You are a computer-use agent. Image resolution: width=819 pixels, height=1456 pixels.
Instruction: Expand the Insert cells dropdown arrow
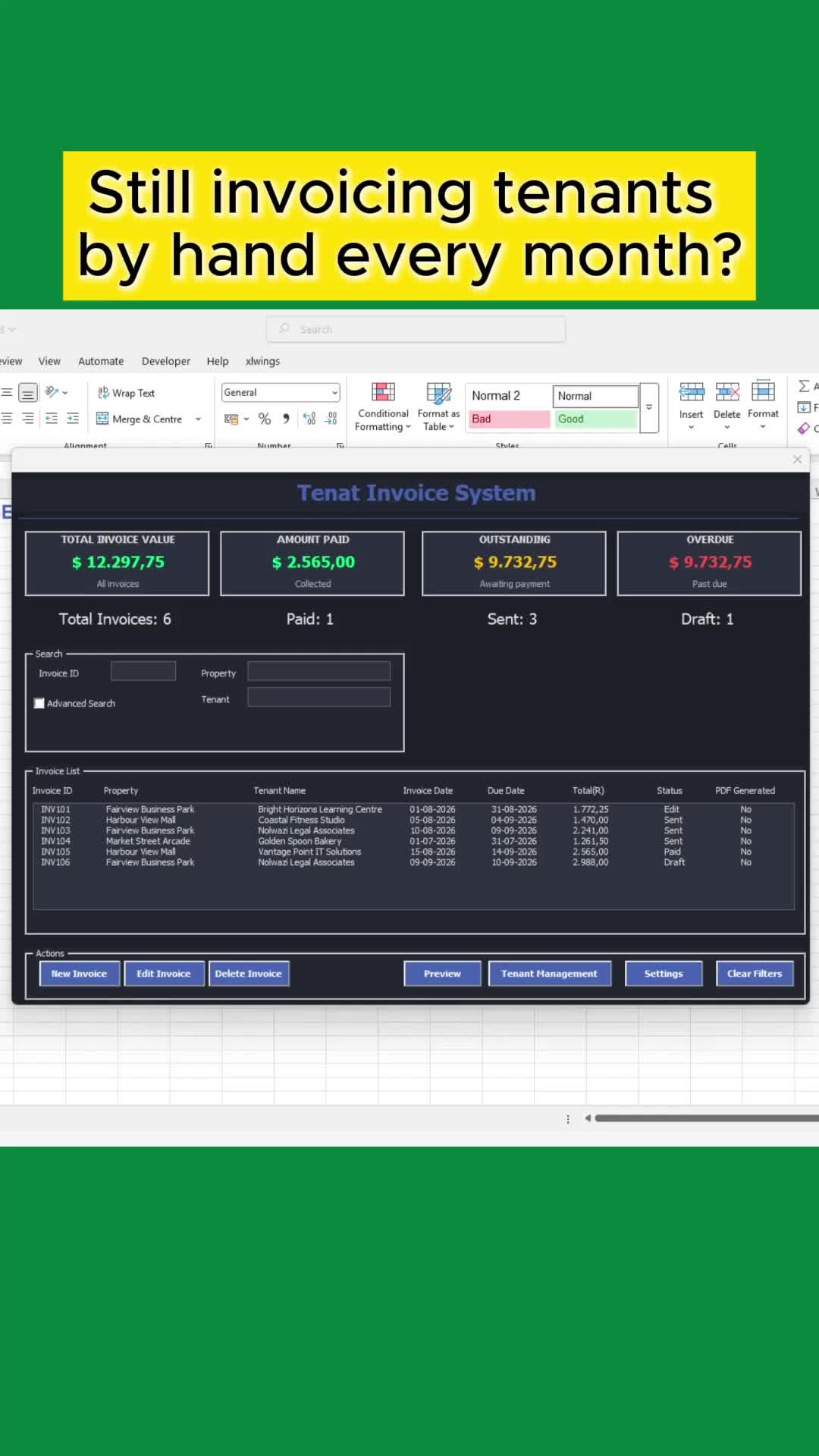point(691,428)
